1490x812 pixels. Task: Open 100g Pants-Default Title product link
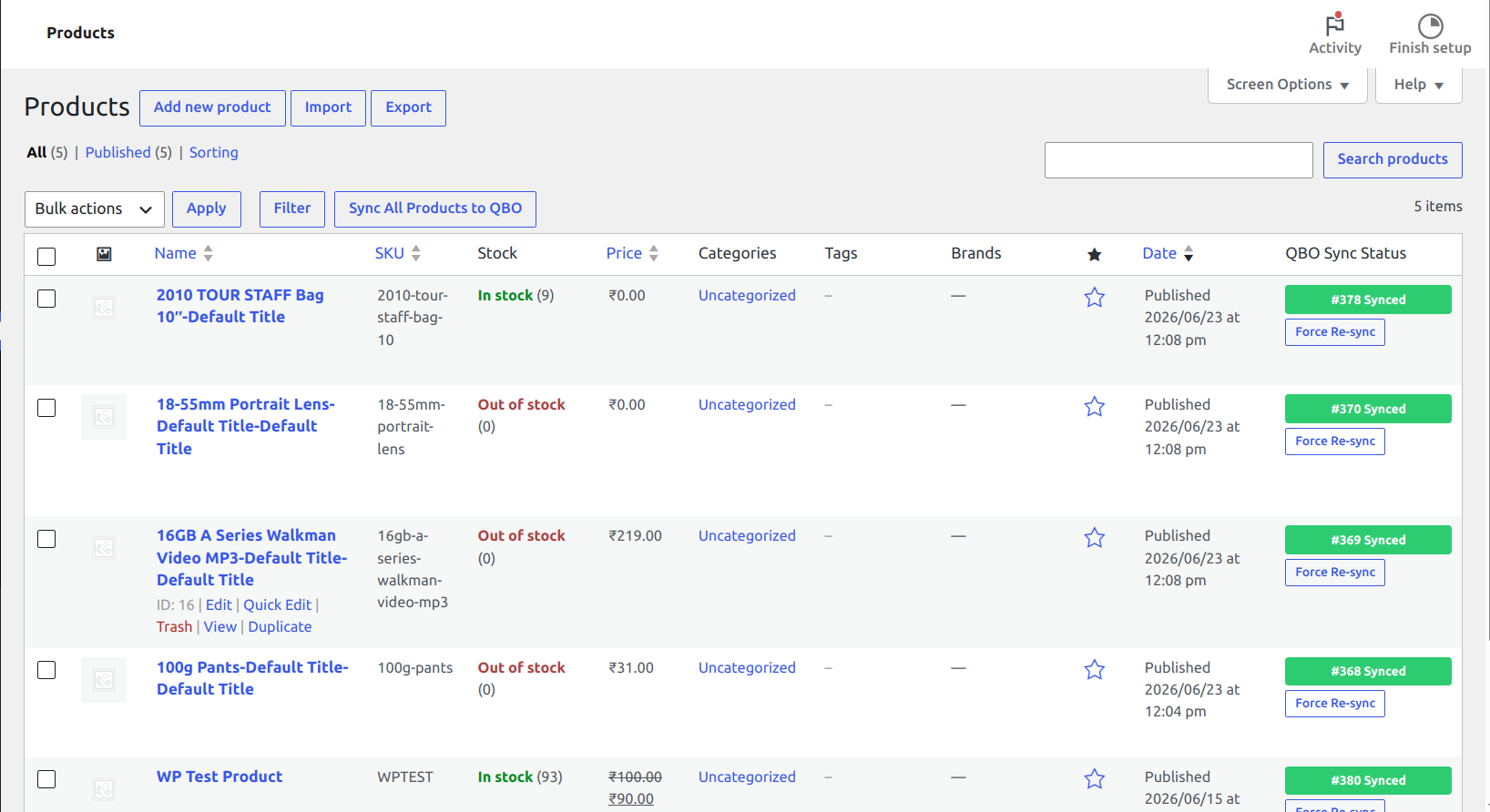tap(252, 678)
